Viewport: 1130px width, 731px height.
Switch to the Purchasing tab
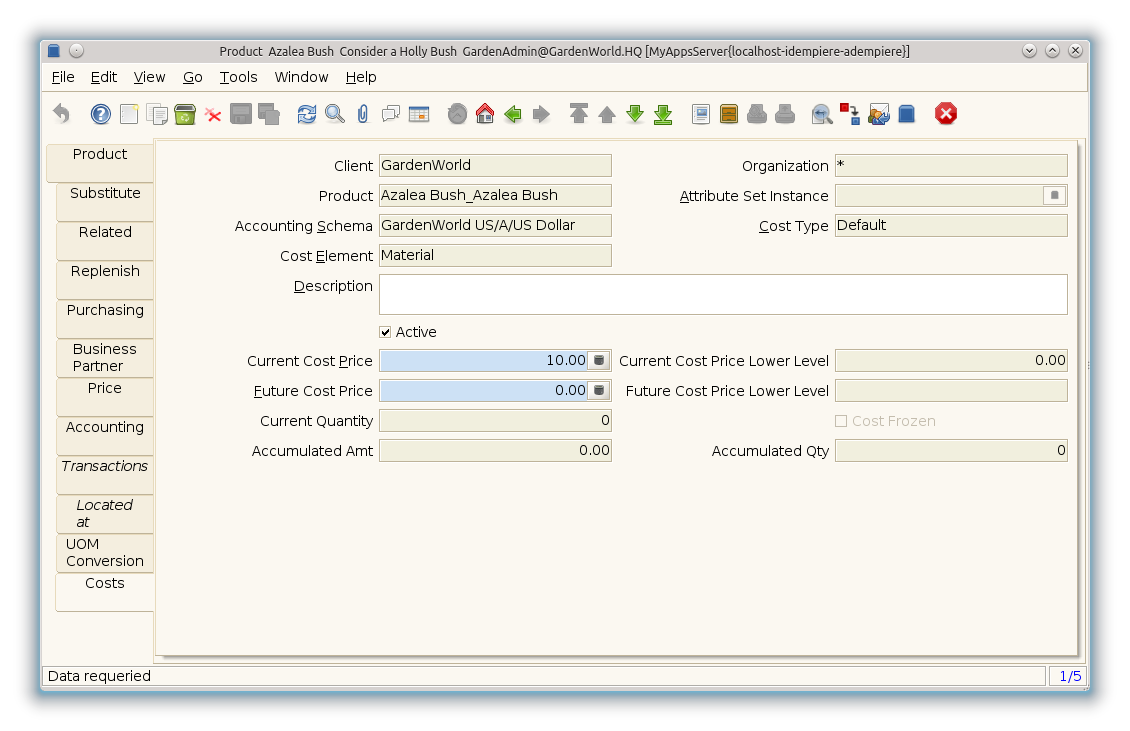(x=105, y=311)
